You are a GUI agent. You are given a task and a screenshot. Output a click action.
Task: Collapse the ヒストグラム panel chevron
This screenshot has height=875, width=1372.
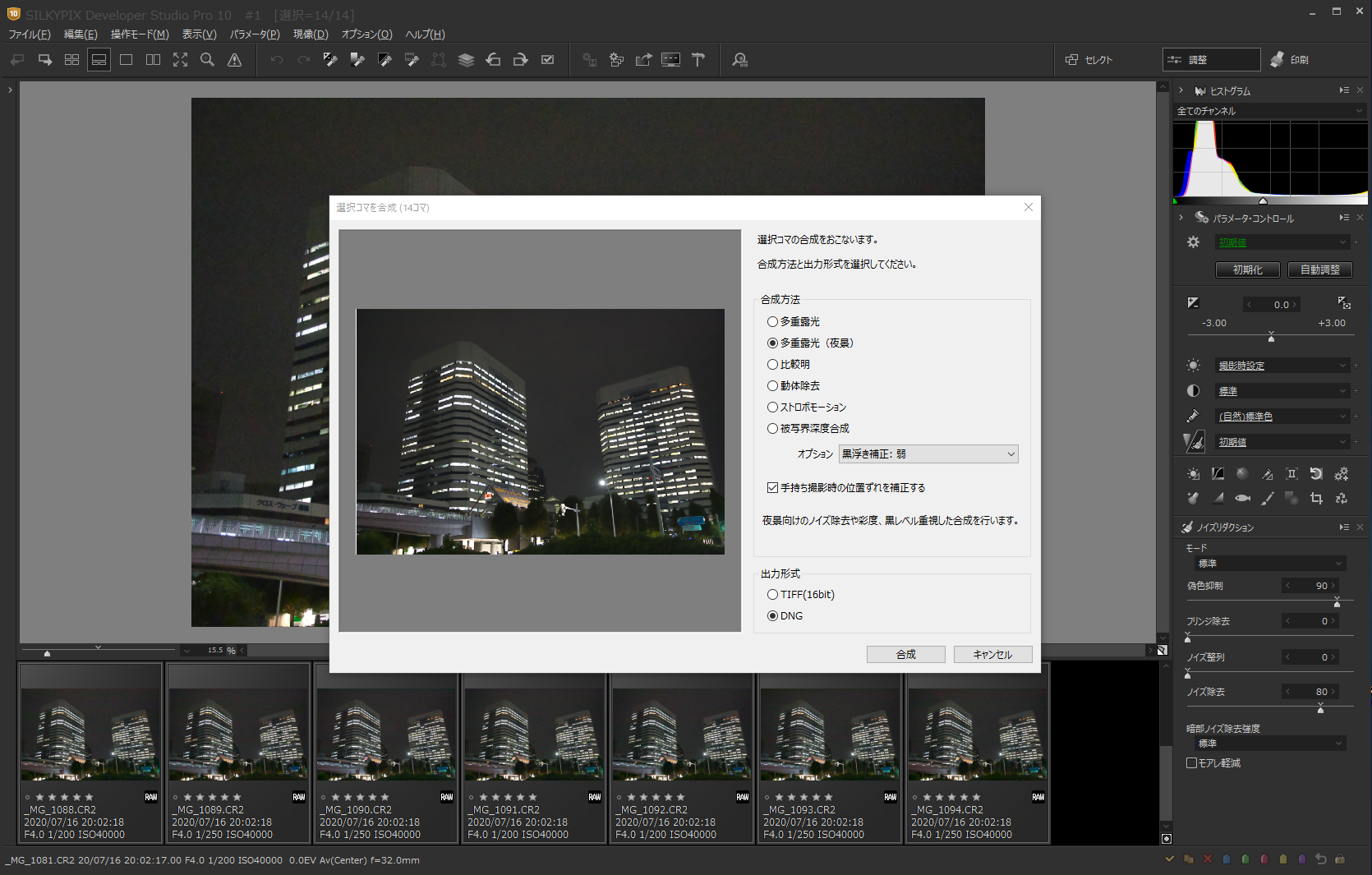[x=1181, y=90]
